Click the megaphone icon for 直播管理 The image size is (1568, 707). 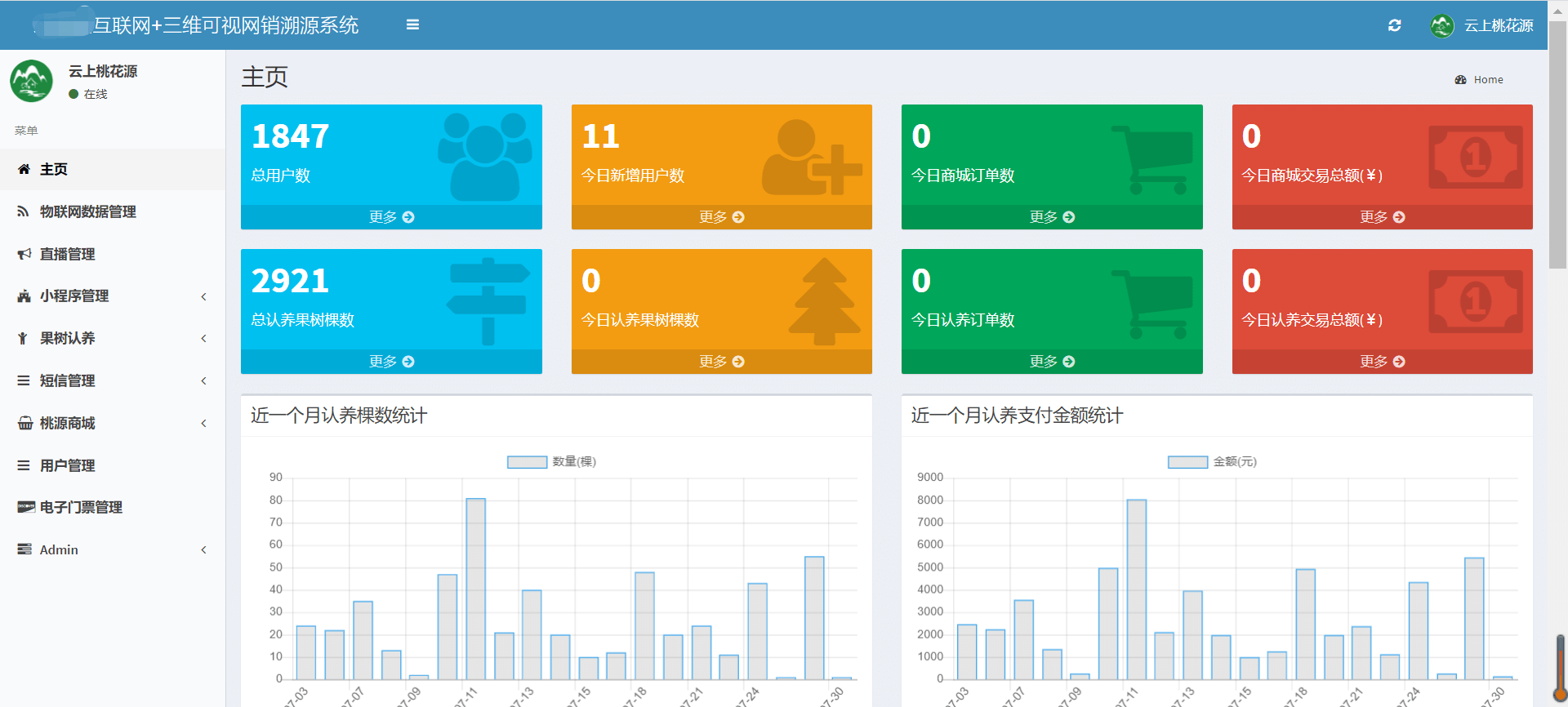24,255
